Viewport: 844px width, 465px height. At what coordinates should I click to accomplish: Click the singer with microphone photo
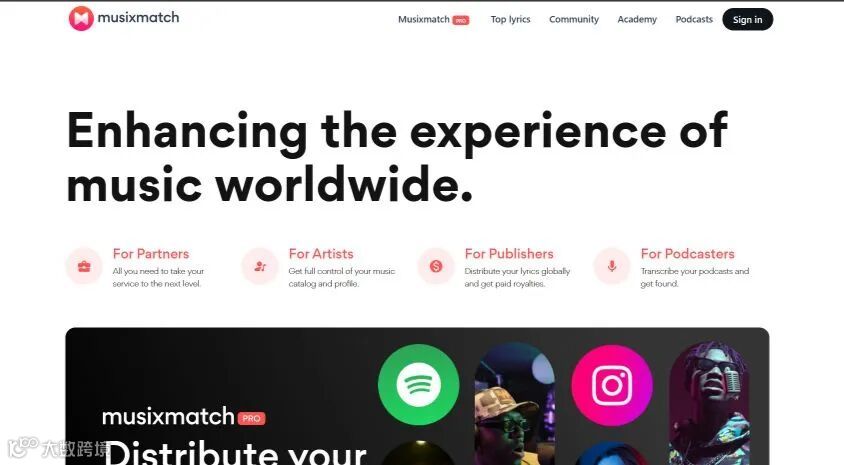[x=709, y=403]
